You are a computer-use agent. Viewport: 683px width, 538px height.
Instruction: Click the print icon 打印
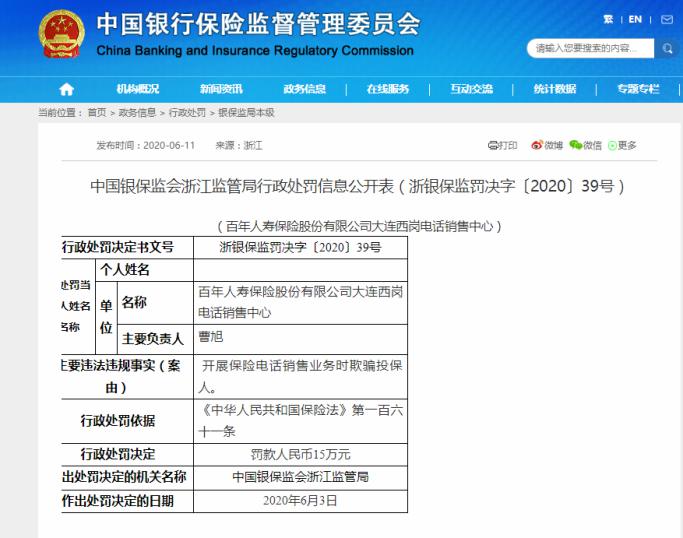(502, 145)
